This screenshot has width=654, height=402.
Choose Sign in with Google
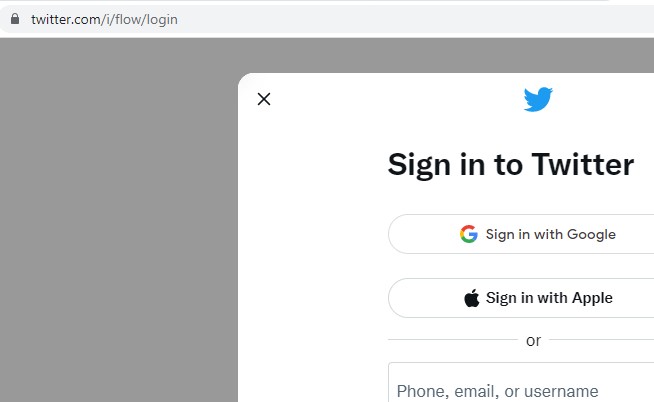[x=521, y=234]
